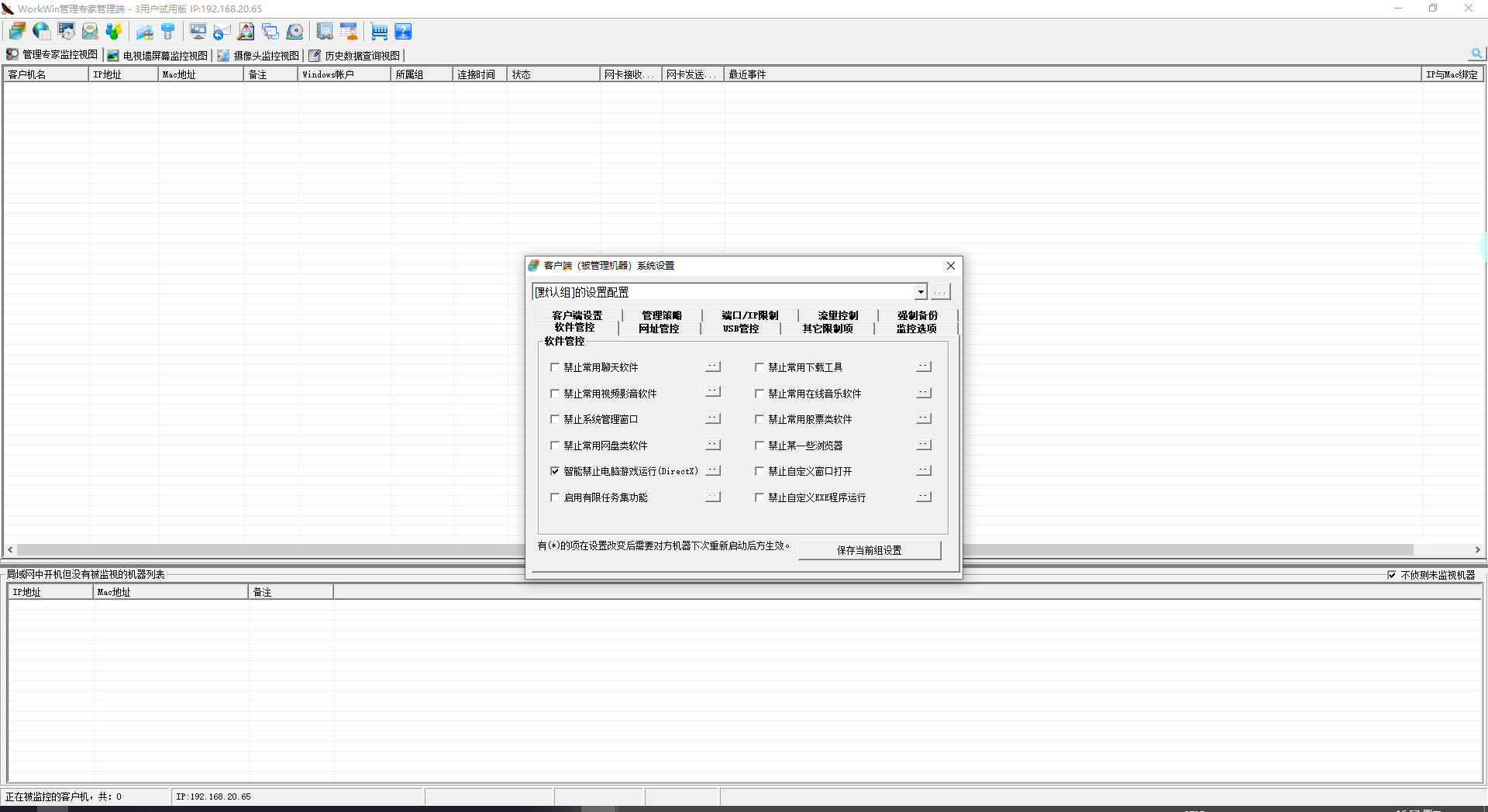This screenshot has height=812, width=1488.
Task: Click the shopping cart purchase icon
Action: click(x=378, y=31)
